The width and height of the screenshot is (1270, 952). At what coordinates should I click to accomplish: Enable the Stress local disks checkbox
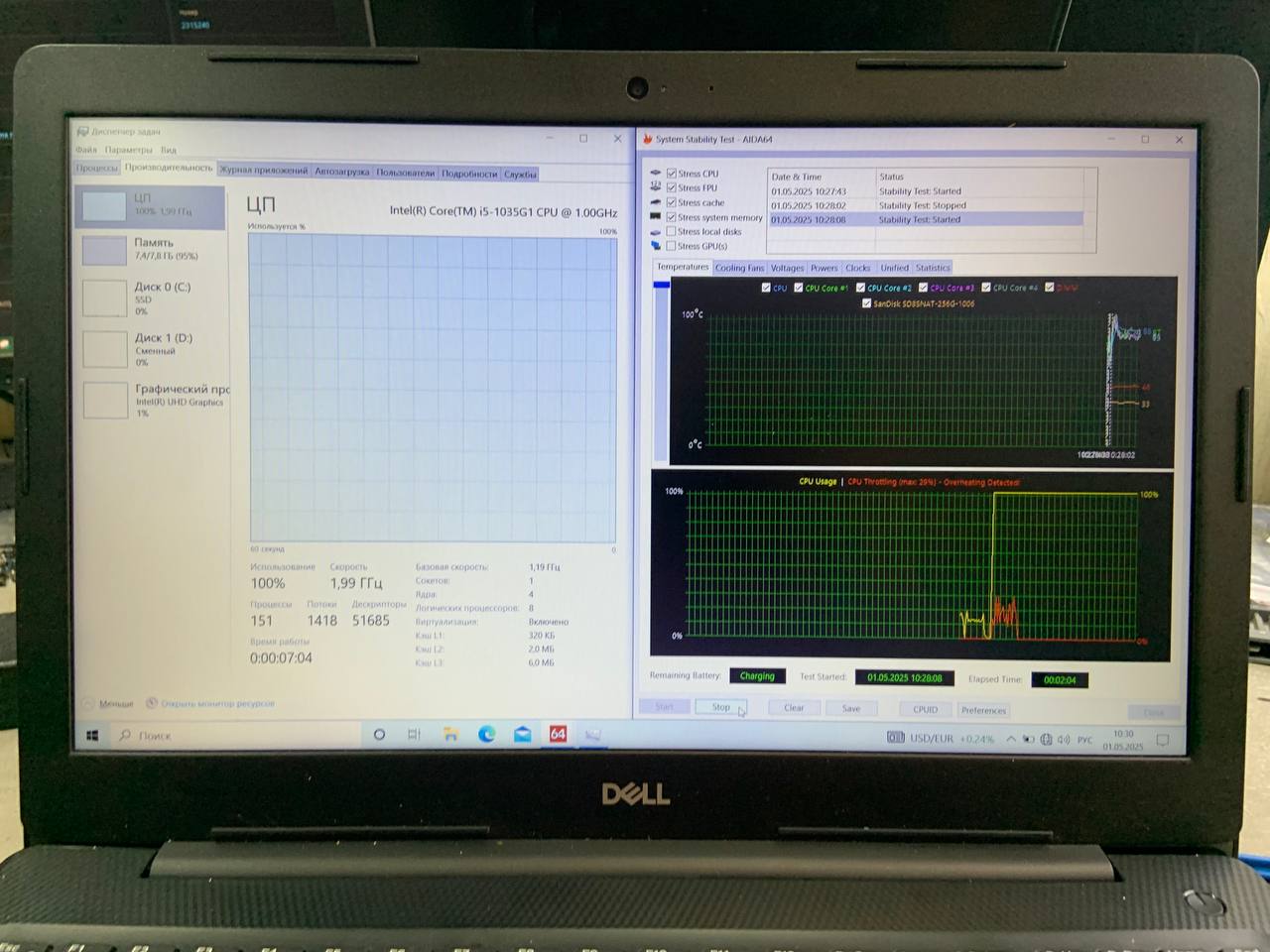[672, 231]
